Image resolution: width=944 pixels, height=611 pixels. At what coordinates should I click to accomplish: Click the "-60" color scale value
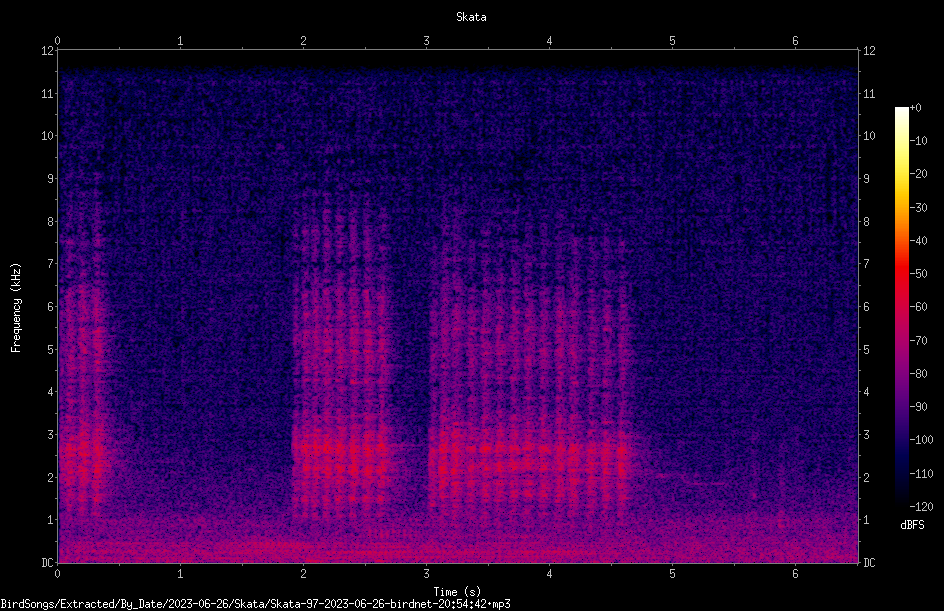point(918,307)
